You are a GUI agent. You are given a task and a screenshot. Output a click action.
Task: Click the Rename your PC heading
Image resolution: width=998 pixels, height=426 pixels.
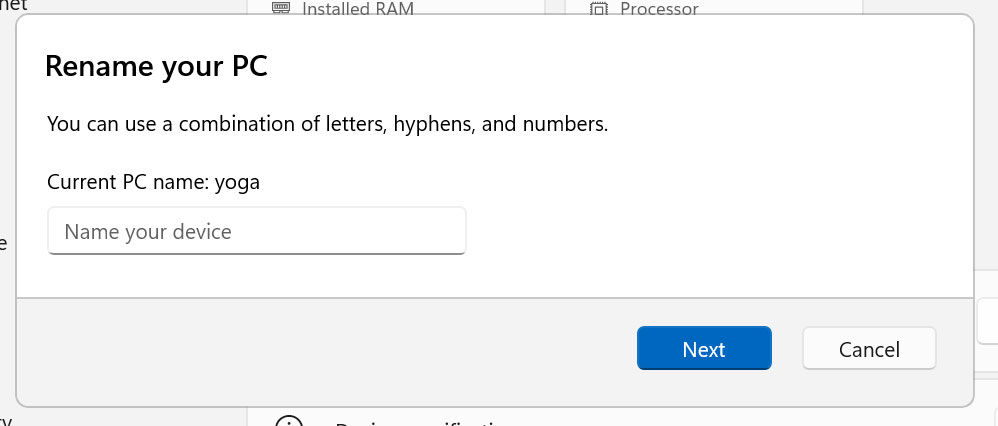(156, 67)
